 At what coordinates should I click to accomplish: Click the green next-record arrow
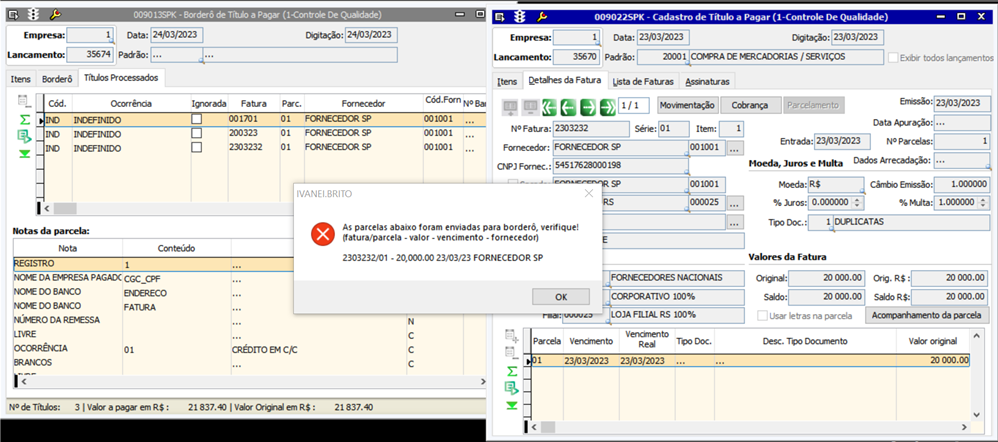pos(588,106)
